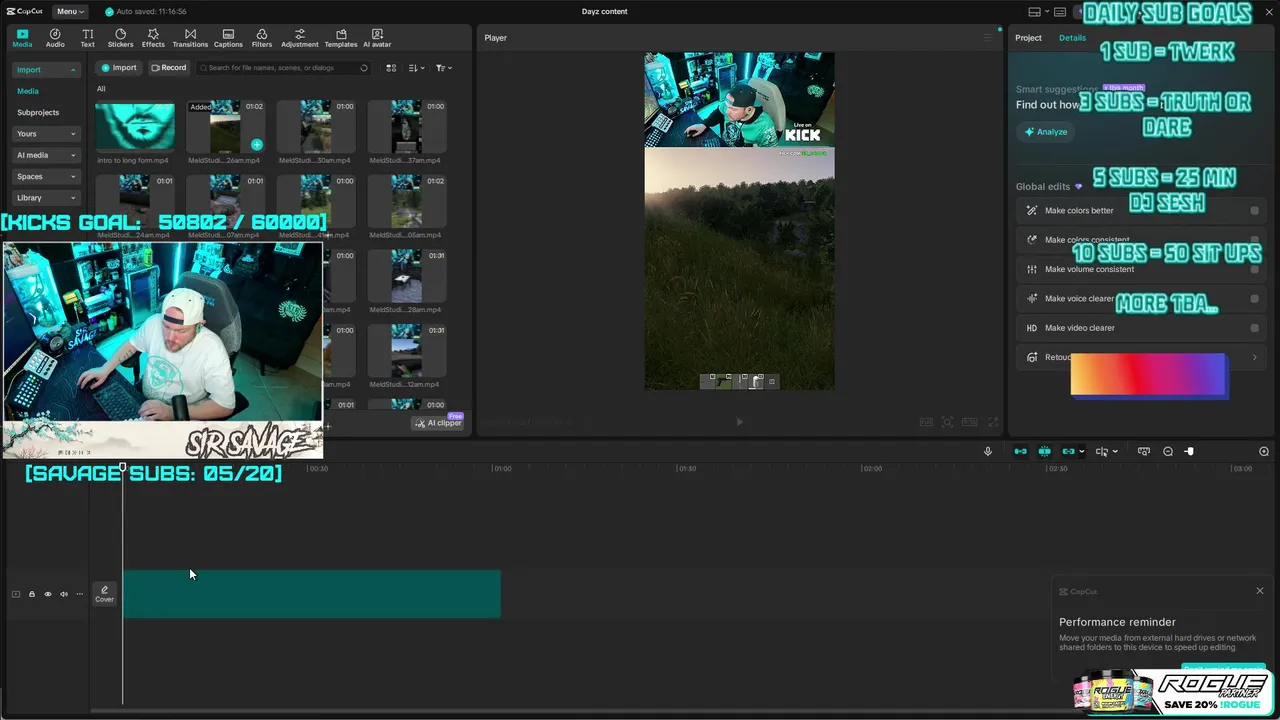Open the Player panel menu icon
Image resolution: width=1280 pixels, height=720 pixels.
(x=988, y=38)
